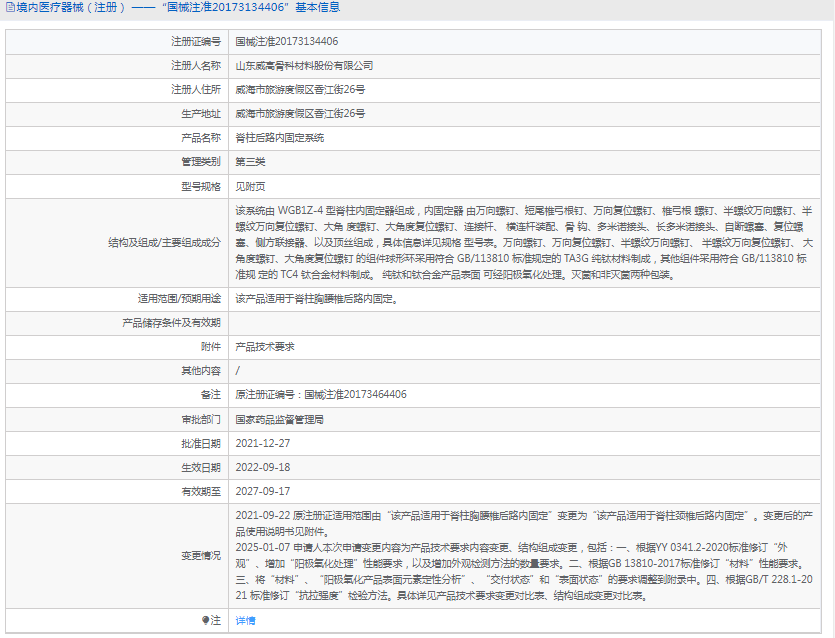The width and height of the screenshot is (835, 638).
Task: Click the 产品储存条件及有效期 label
Action: point(171,323)
